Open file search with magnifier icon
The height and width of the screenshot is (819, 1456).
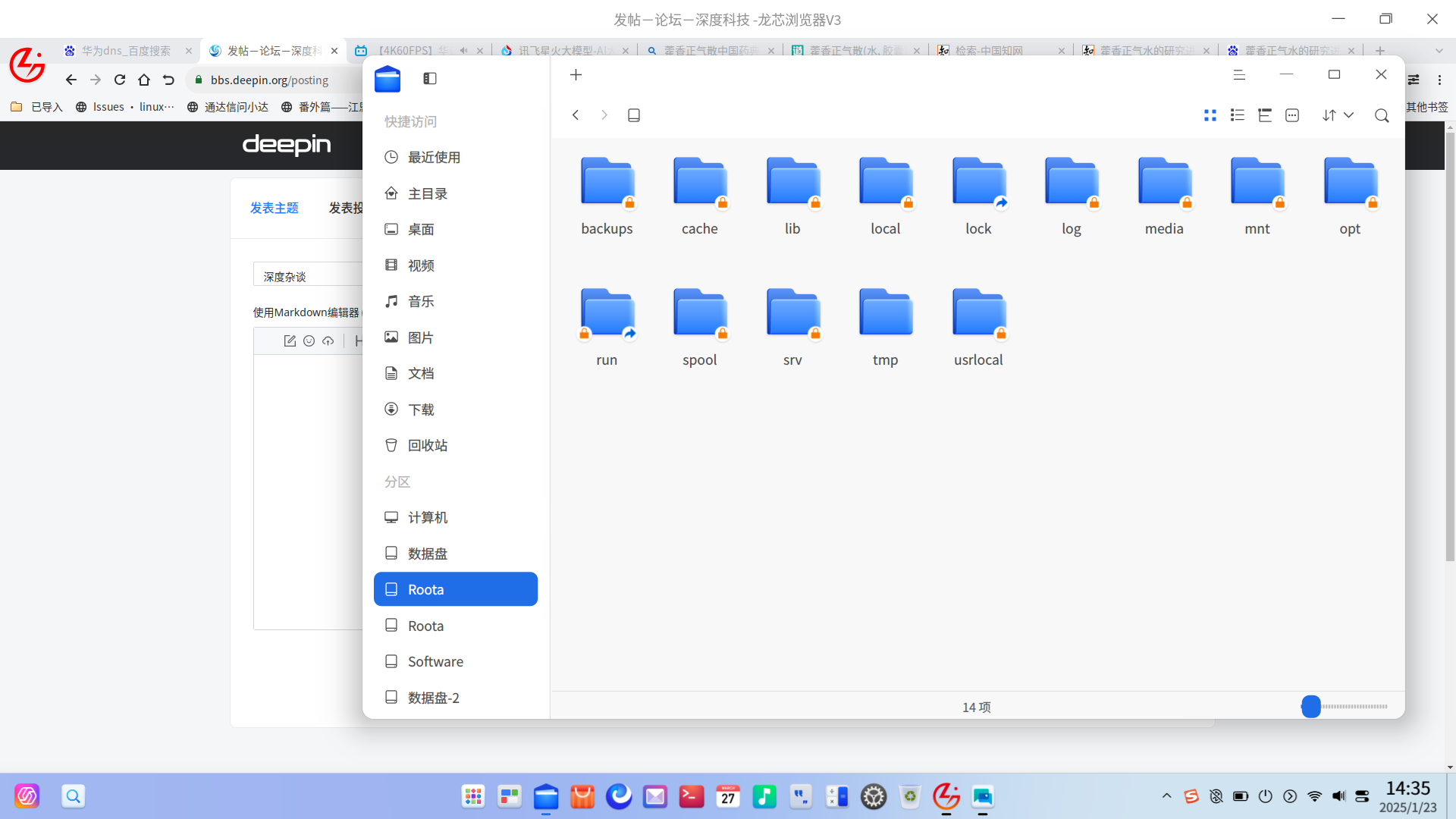1382,115
